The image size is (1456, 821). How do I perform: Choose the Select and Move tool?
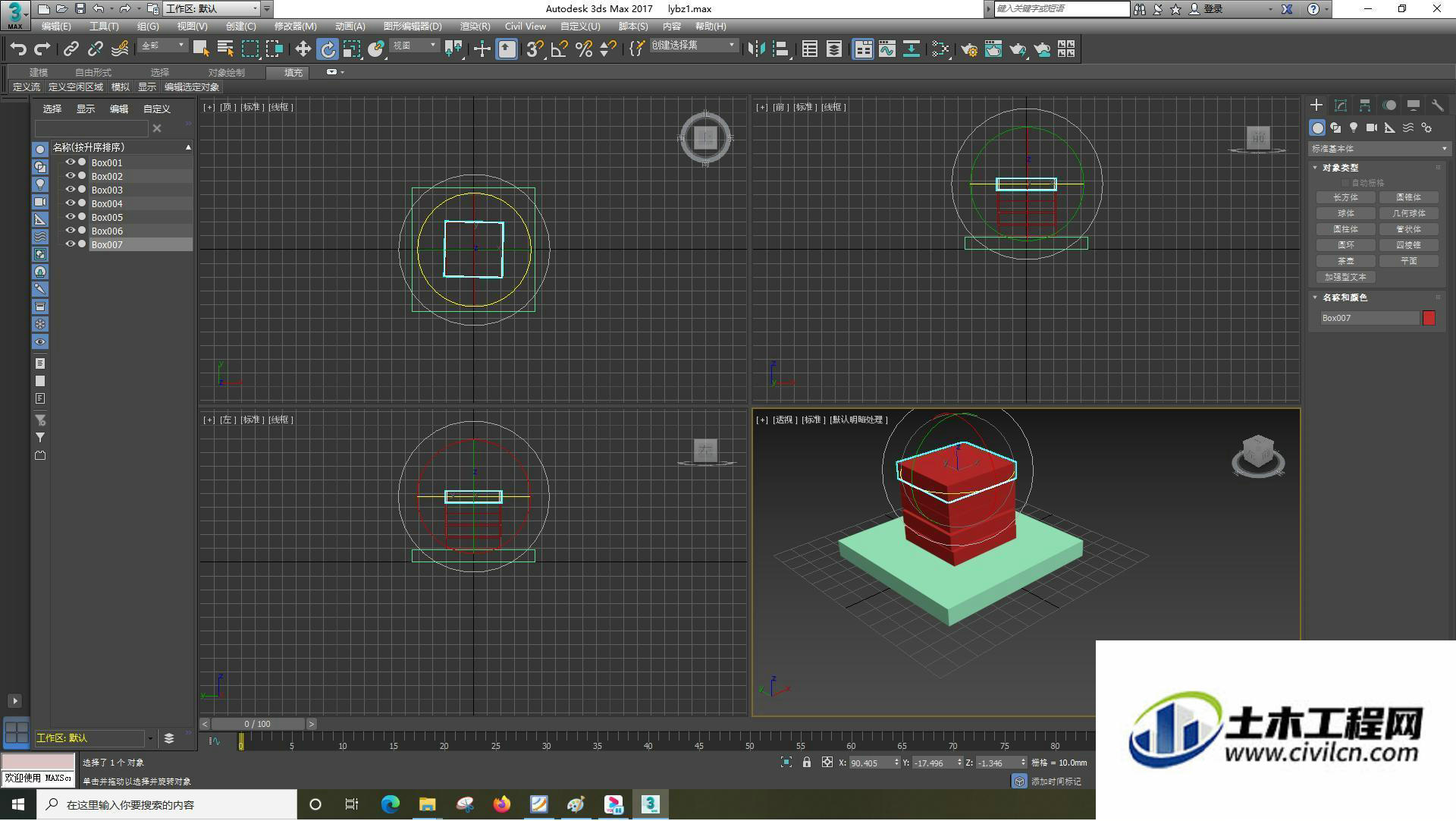point(303,49)
